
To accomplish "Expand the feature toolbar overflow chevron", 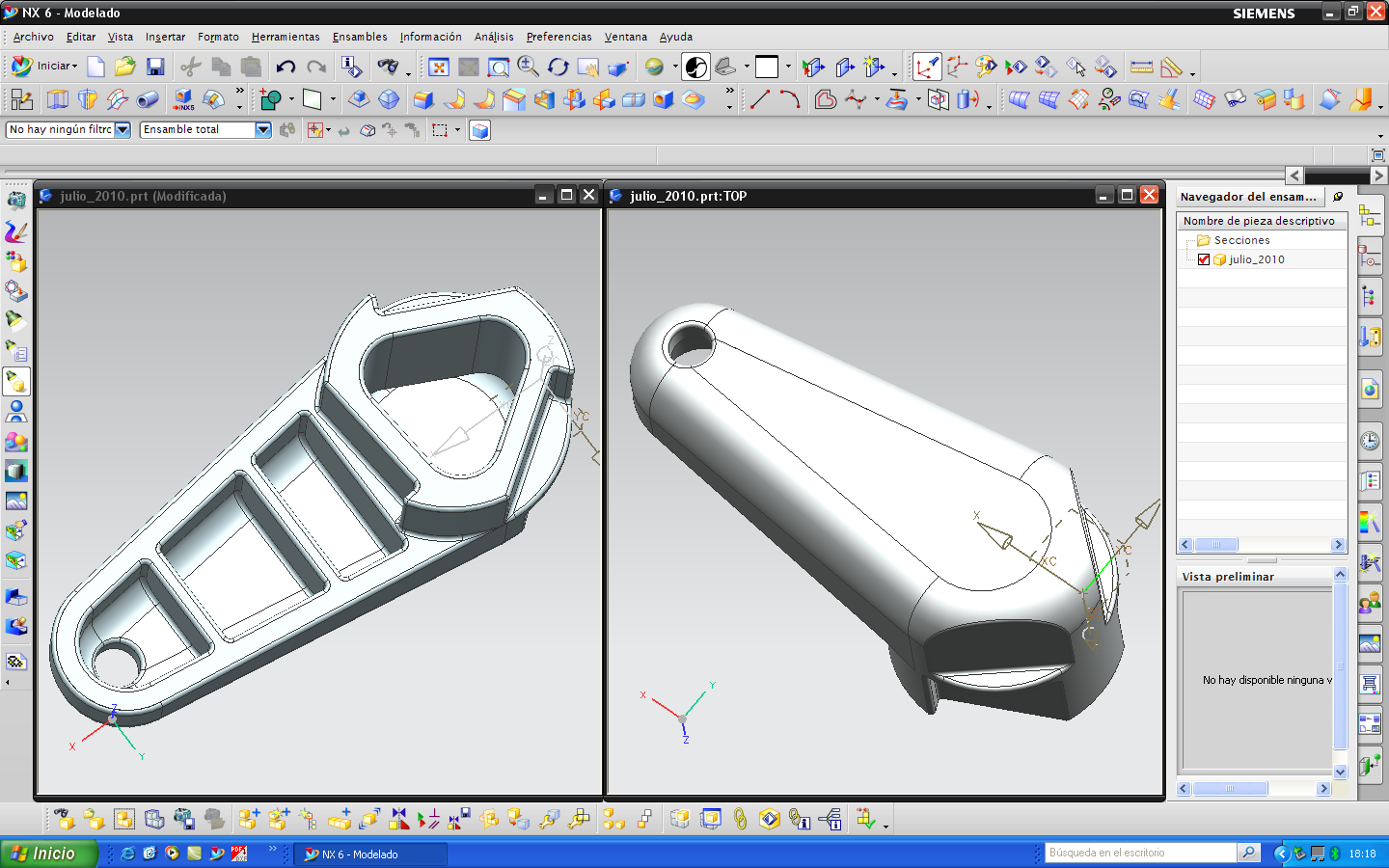I will coord(239,92).
